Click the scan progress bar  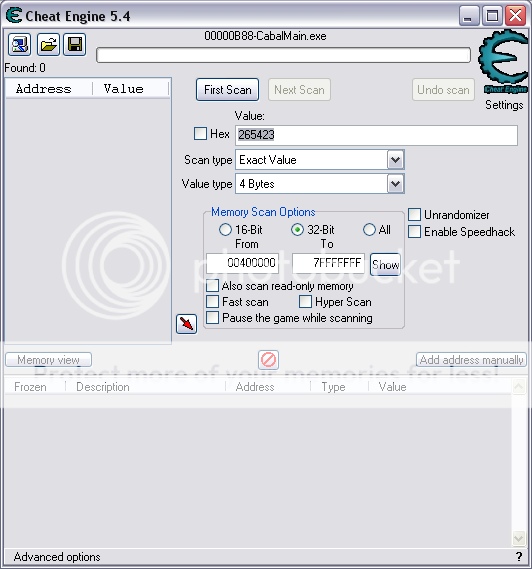[283, 55]
